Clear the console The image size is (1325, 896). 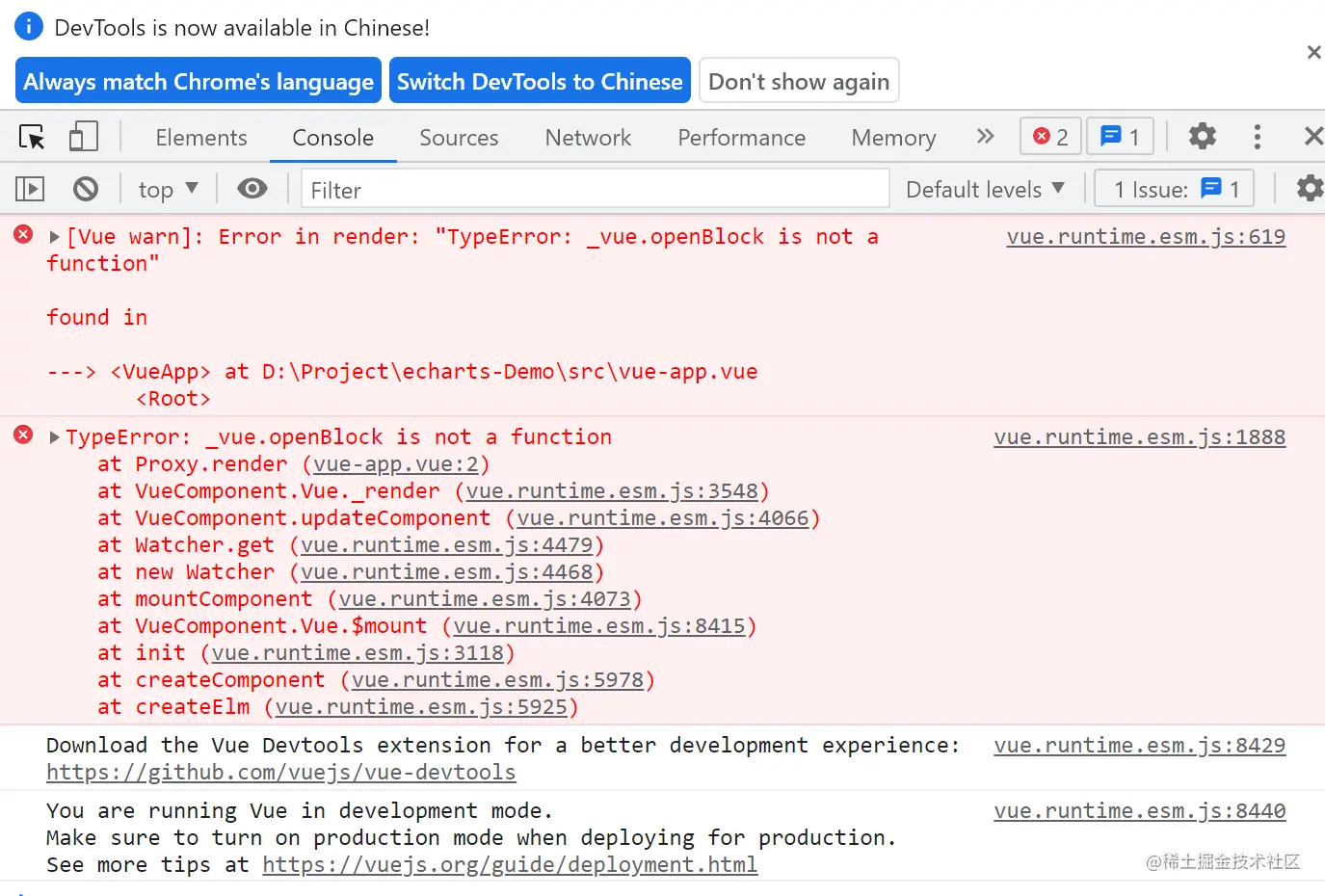click(86, 189)
